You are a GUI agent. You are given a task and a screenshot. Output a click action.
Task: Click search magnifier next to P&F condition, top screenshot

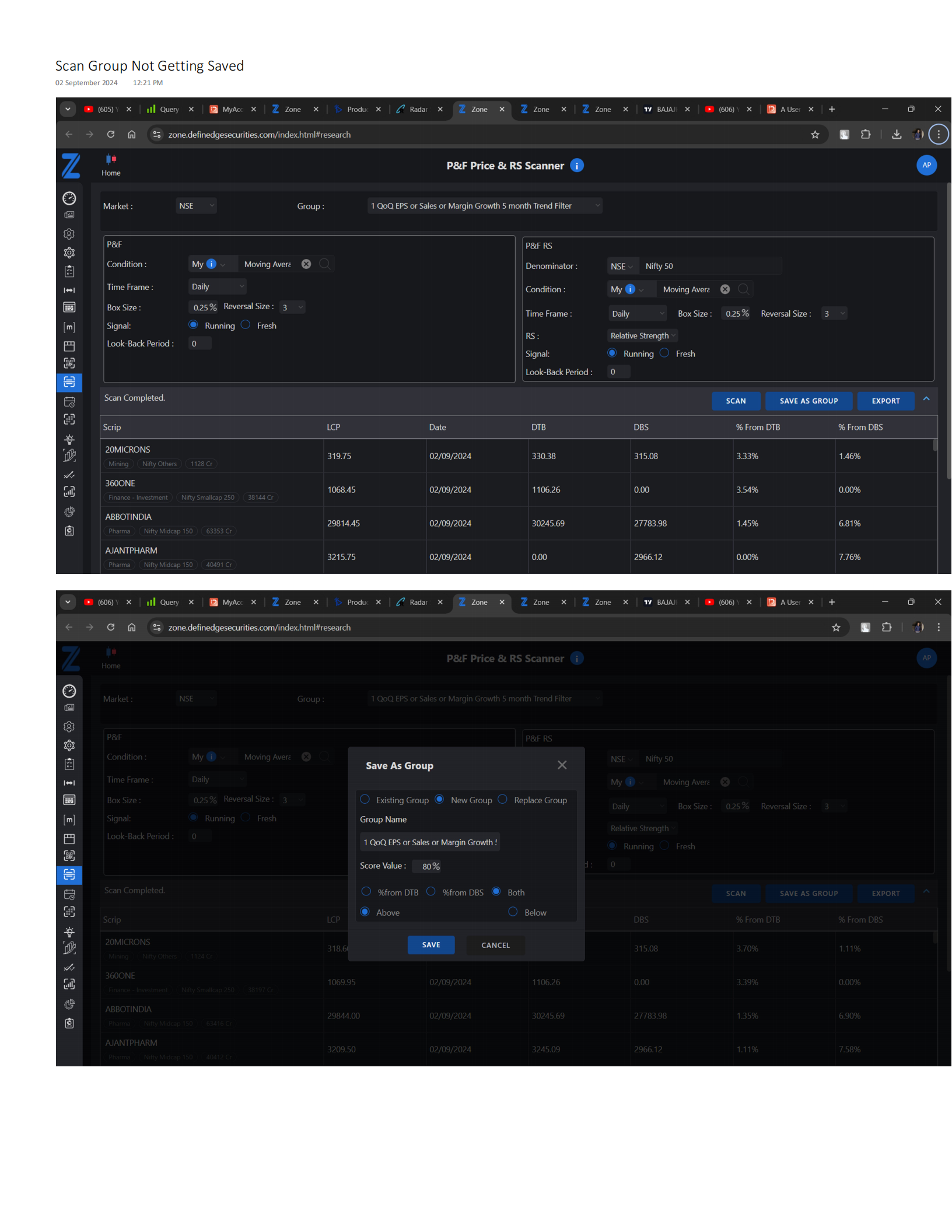tap(325, 264)
